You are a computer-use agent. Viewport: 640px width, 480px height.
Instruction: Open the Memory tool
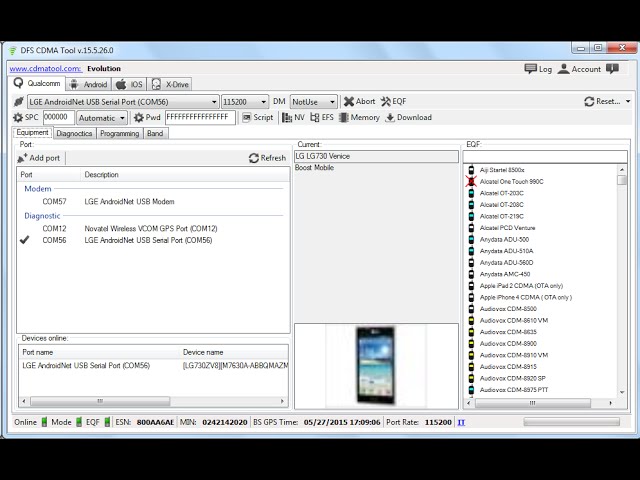click(x=359, y=118)
